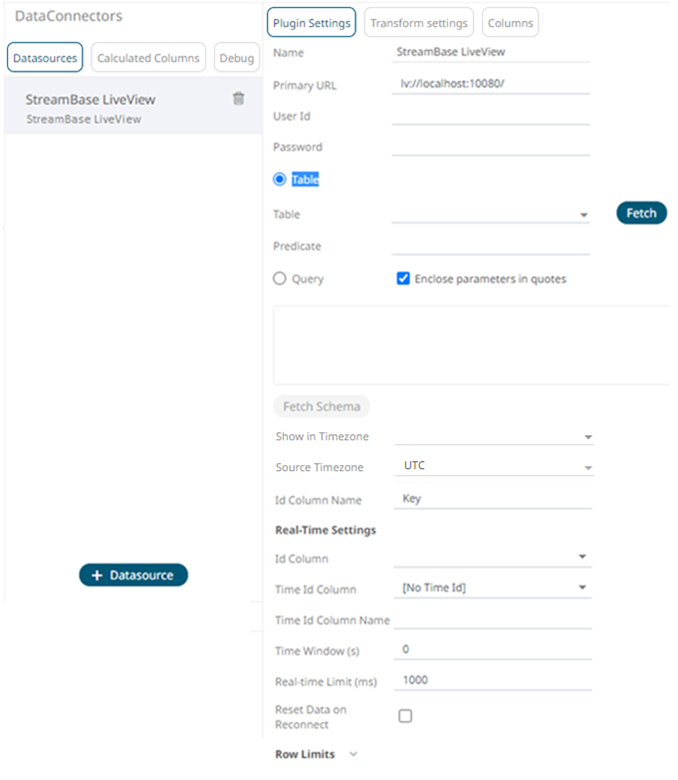Screen dimensions: 678x780
Task: Open the Id Column dropdown
Action: (492, 558)
